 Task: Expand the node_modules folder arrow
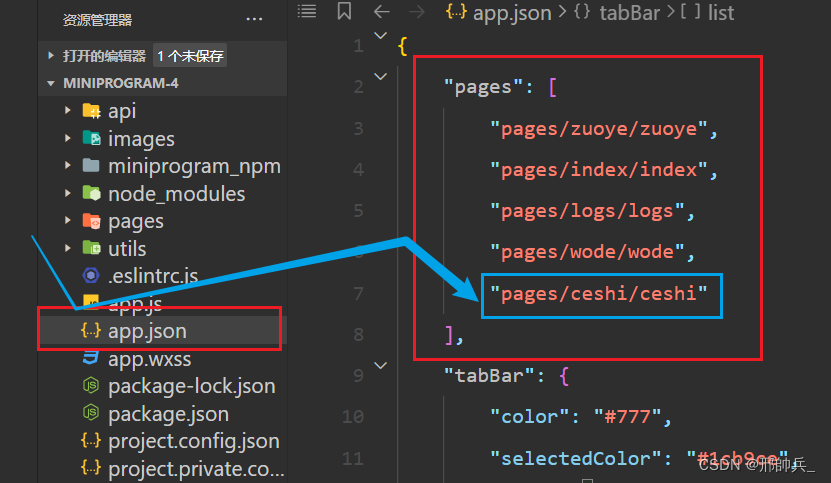coord(68,193)
